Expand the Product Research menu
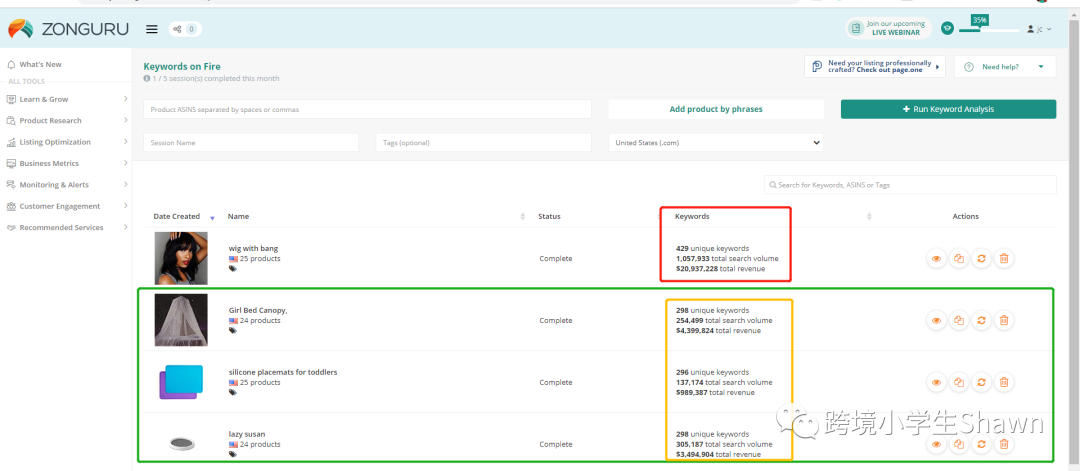Viewport: 1080px width, 471px height. [68, 121]
